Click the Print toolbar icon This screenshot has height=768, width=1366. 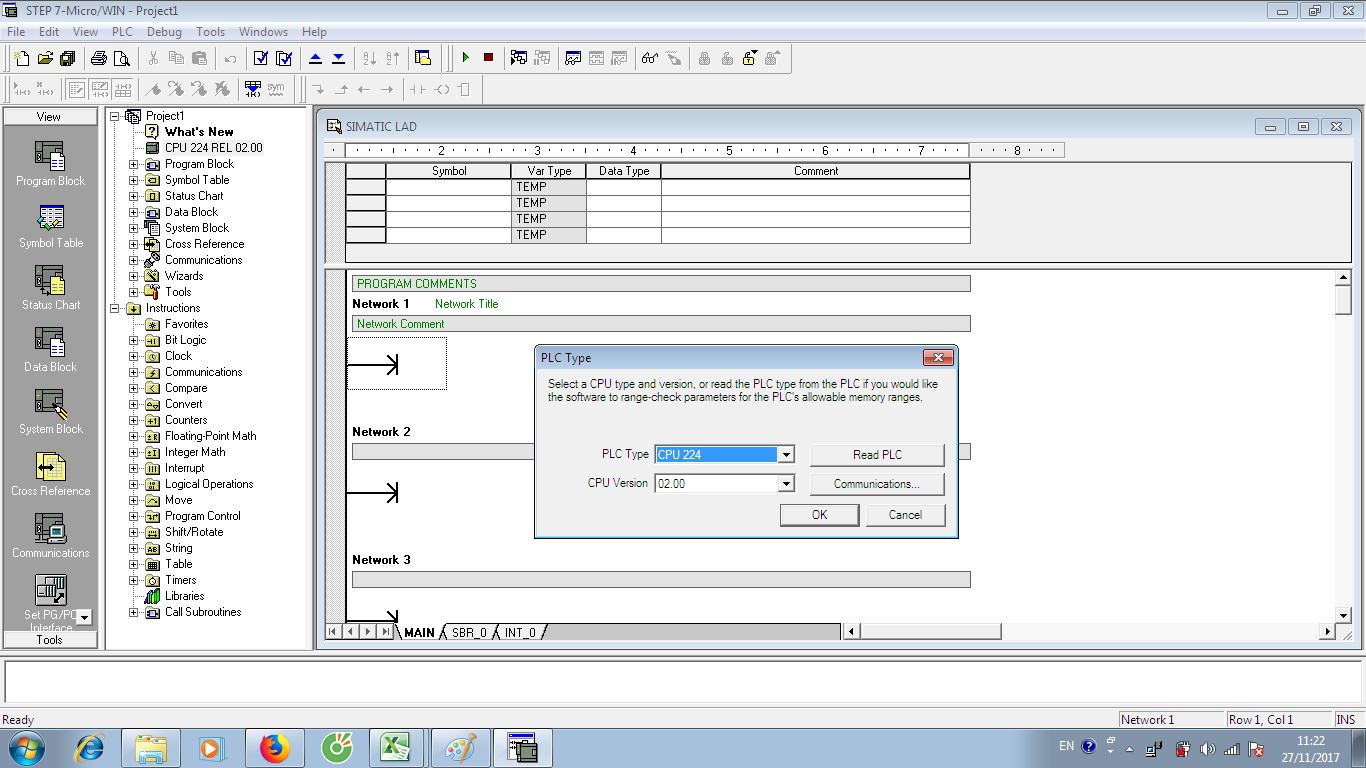[x=99, y=58]
